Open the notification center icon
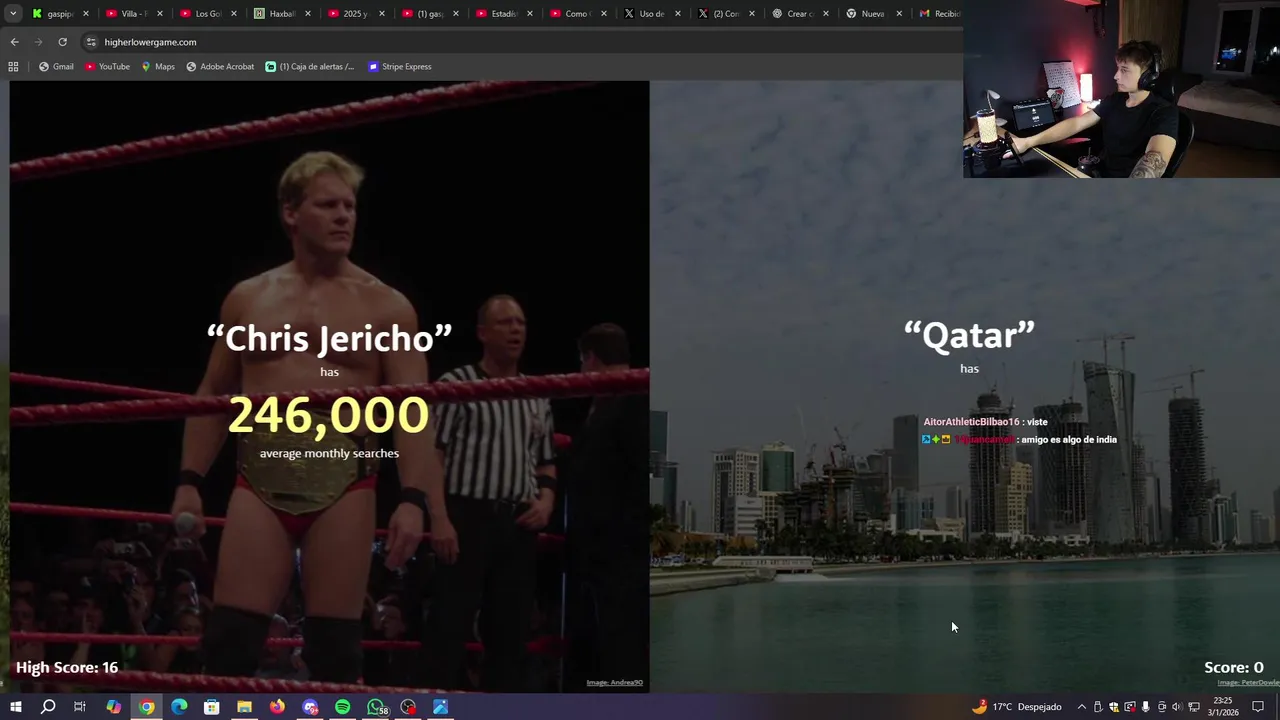 [x=1258, y=707]
